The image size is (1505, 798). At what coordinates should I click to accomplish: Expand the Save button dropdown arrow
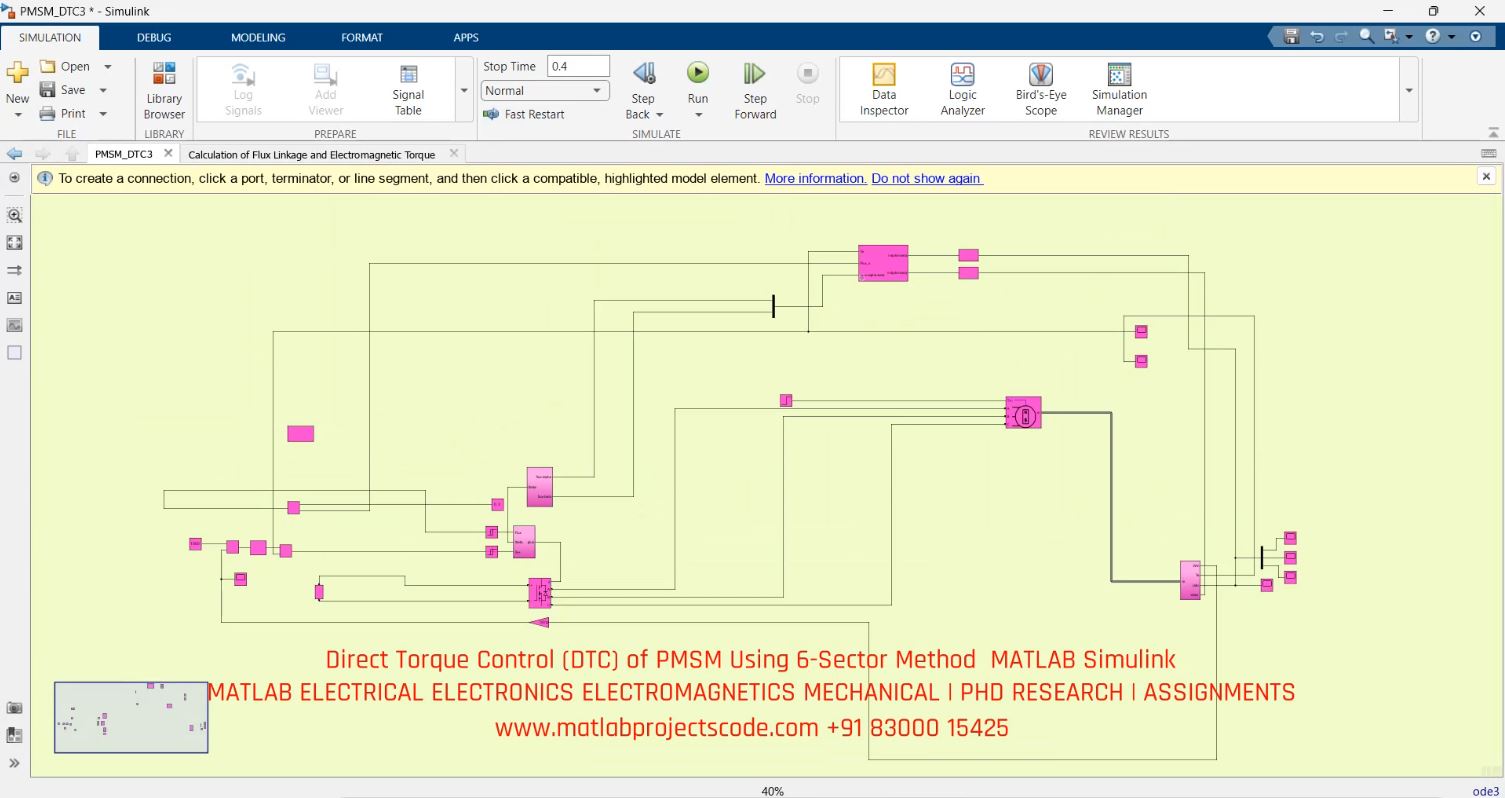[x=103, y=91]
